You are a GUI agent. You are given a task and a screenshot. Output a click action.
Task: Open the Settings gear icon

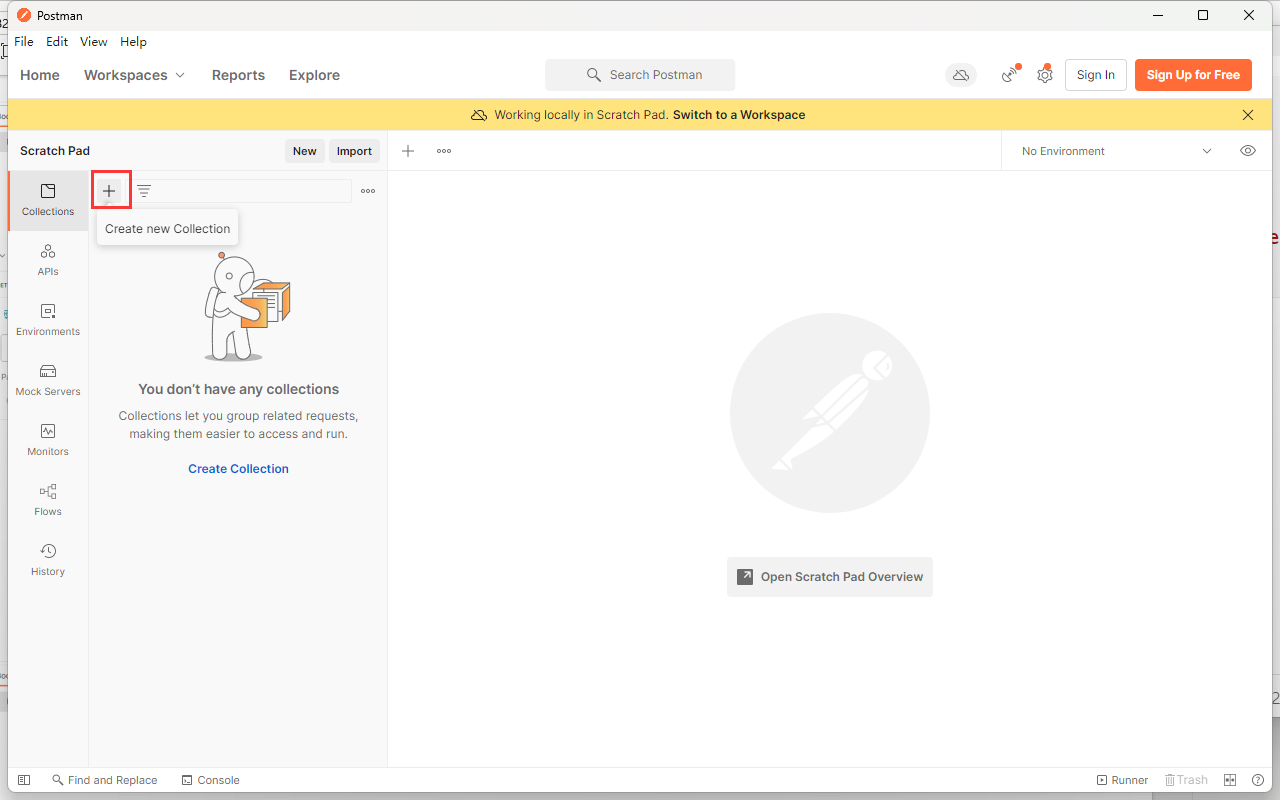tap(1045, 75)
